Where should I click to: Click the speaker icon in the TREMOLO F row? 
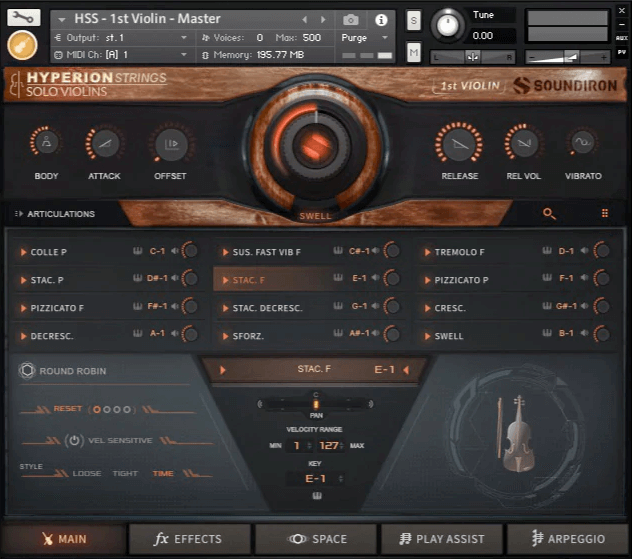584,251
